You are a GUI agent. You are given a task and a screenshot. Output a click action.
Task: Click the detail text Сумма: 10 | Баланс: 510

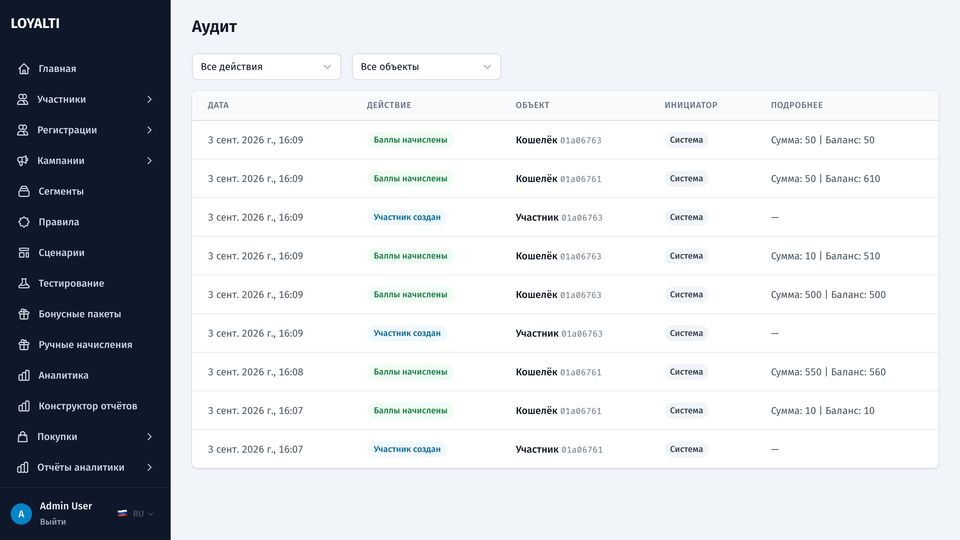pyautogui.click(x=825, y=255)
